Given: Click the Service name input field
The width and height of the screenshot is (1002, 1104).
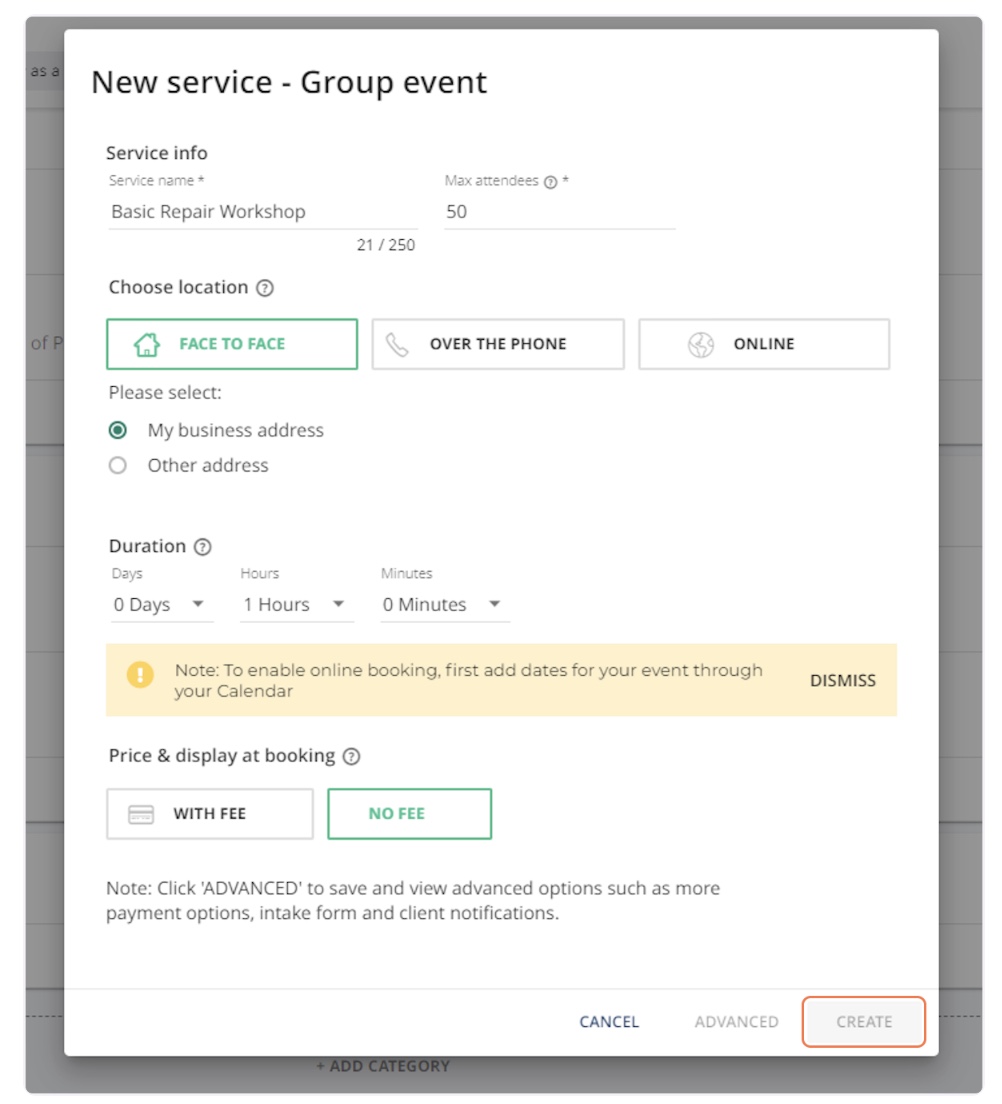Looking at the screenshot, I should click(x=262, y=212).
